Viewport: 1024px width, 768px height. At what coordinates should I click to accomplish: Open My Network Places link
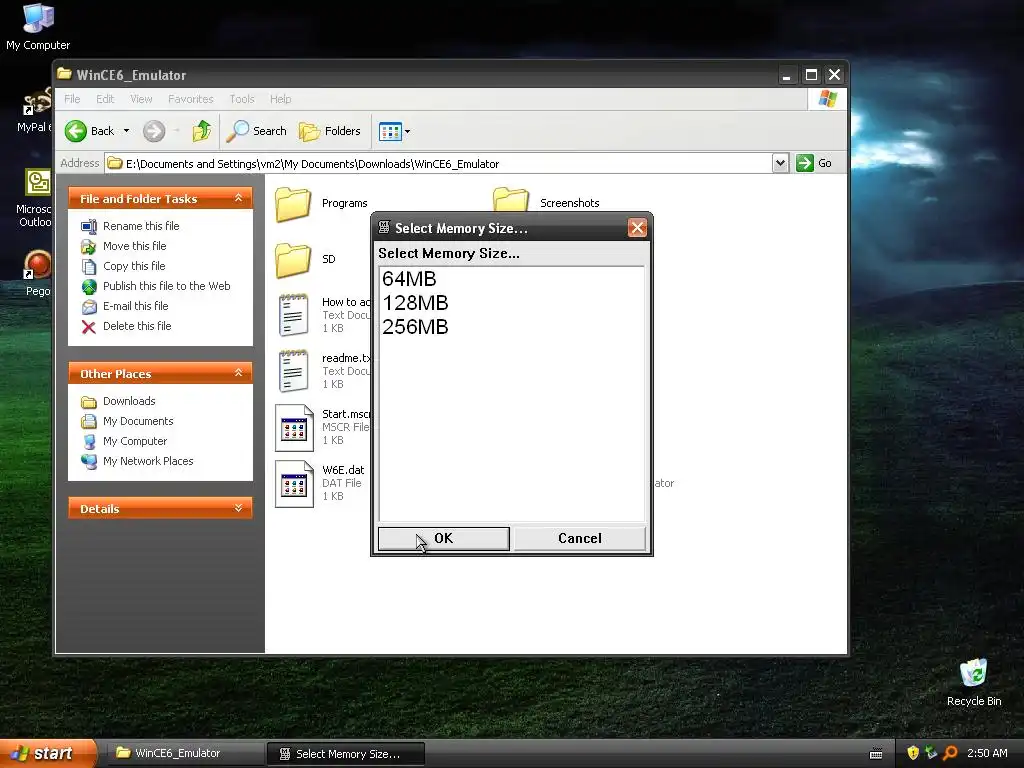coord(148,461)
